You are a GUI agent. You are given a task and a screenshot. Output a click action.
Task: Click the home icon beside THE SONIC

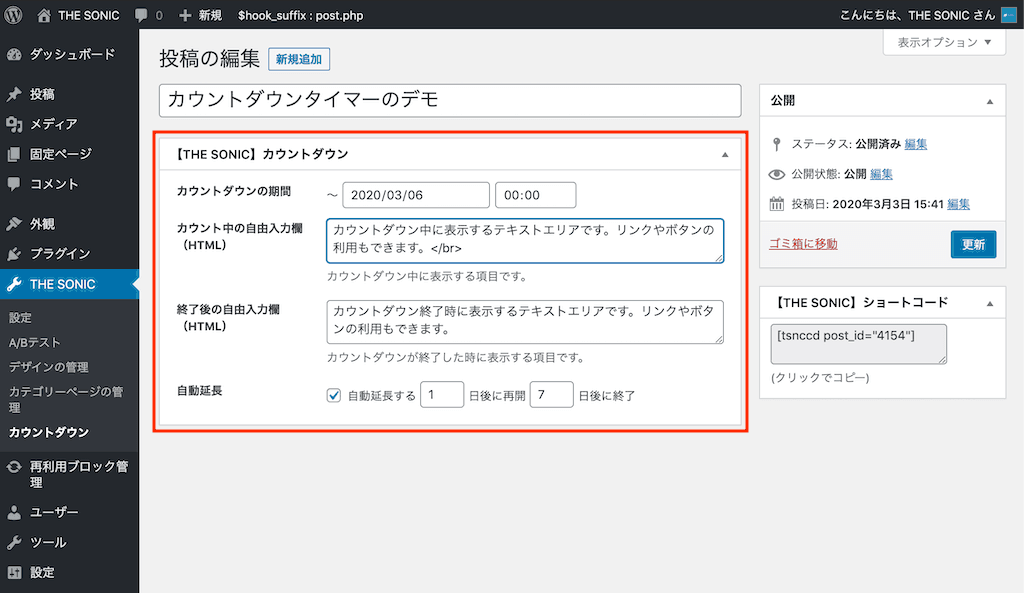[44, 15]
